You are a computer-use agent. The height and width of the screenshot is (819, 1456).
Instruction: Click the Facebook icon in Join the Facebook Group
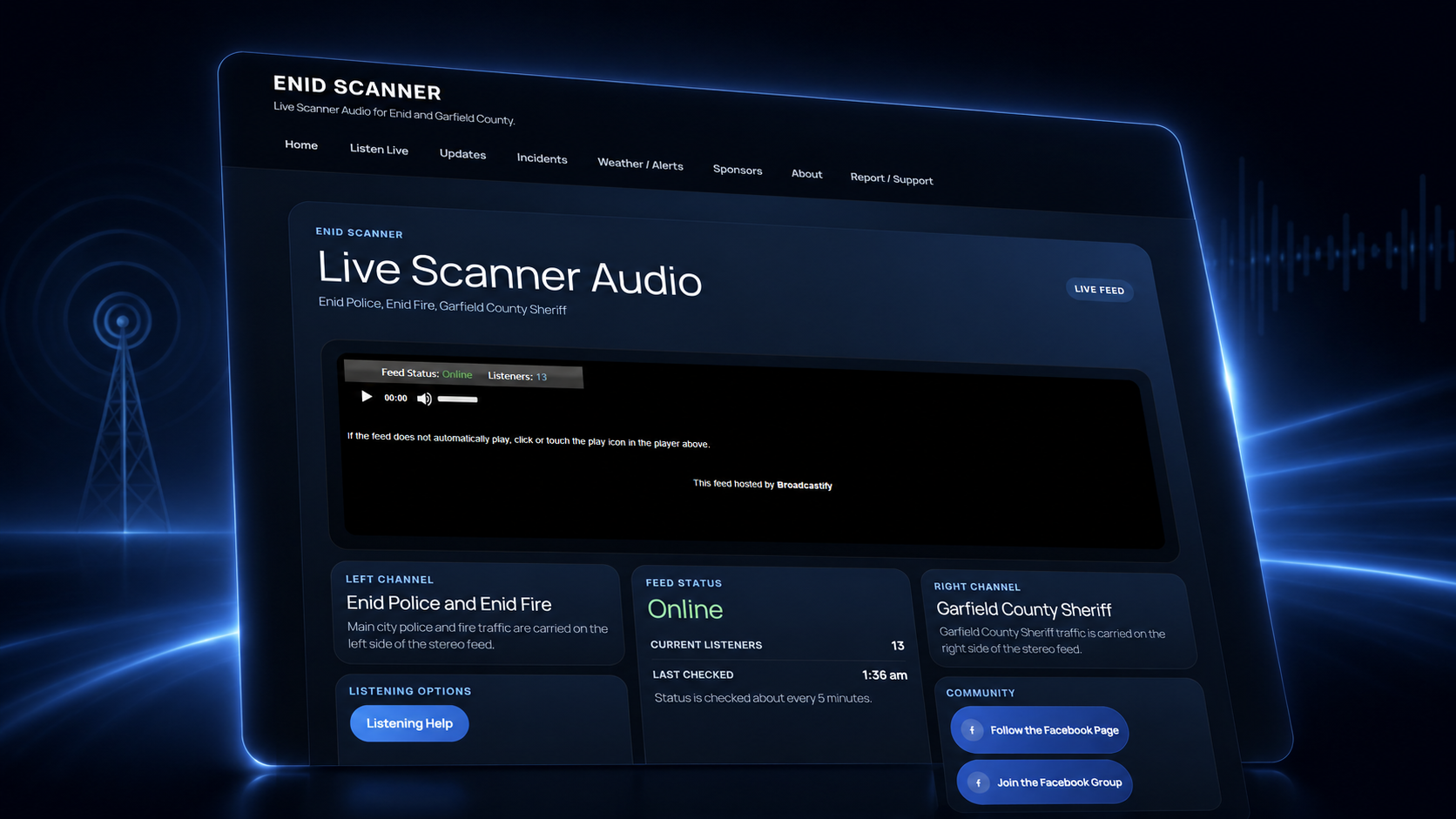(x=978, y=782)
